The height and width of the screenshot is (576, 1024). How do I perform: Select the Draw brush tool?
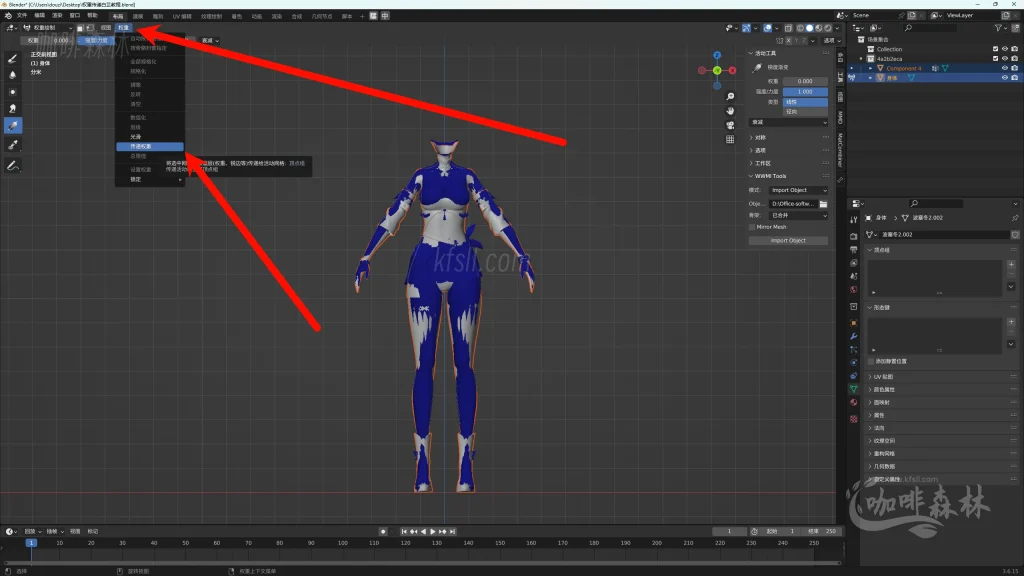coord(12,58)
